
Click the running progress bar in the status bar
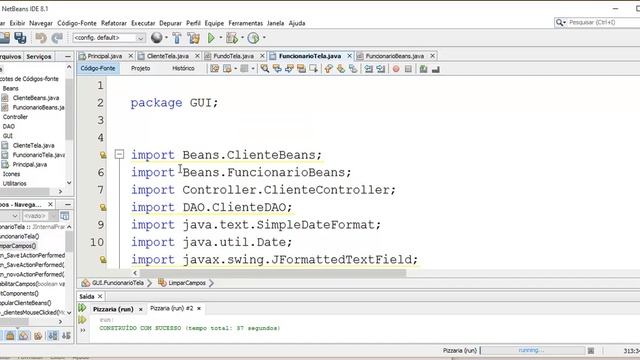tap(532, 350)
